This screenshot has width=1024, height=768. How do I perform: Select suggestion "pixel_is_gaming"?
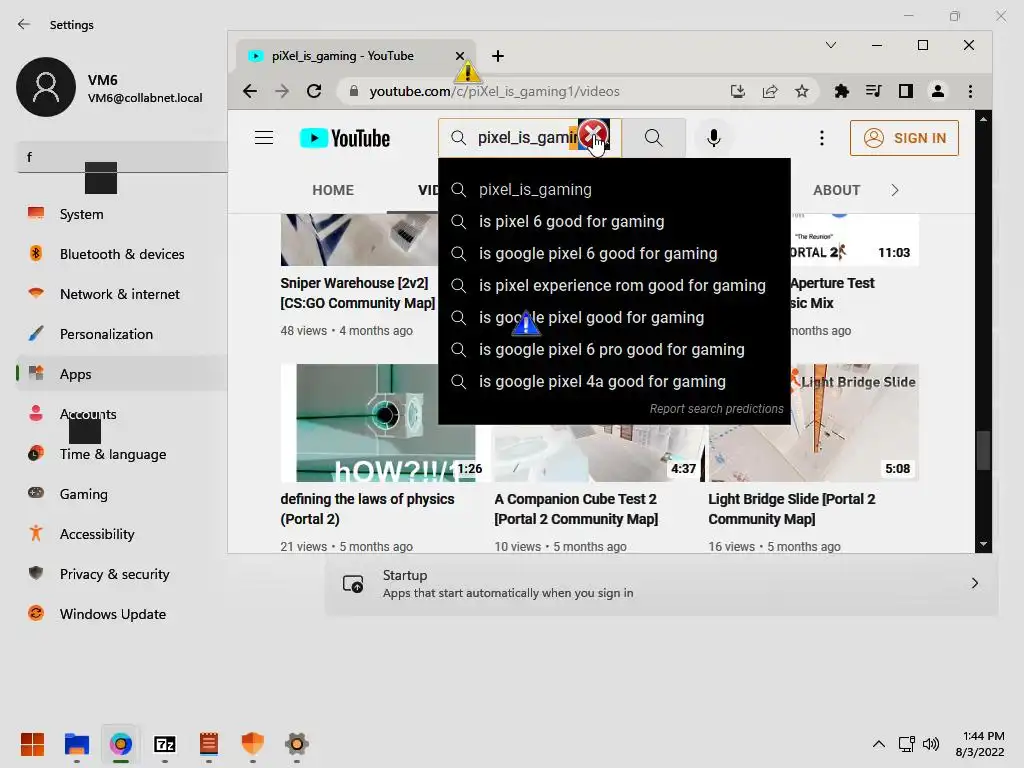click(614, 189)
